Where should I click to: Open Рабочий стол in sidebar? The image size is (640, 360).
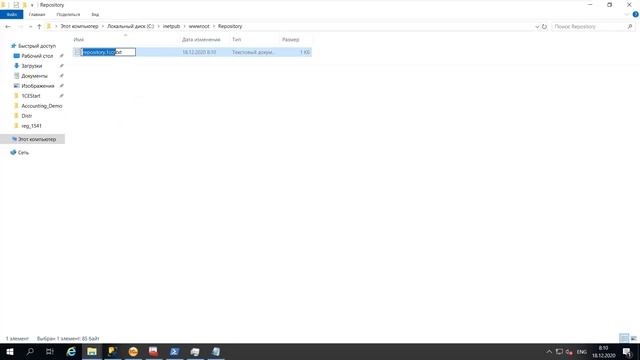point(37,56)
